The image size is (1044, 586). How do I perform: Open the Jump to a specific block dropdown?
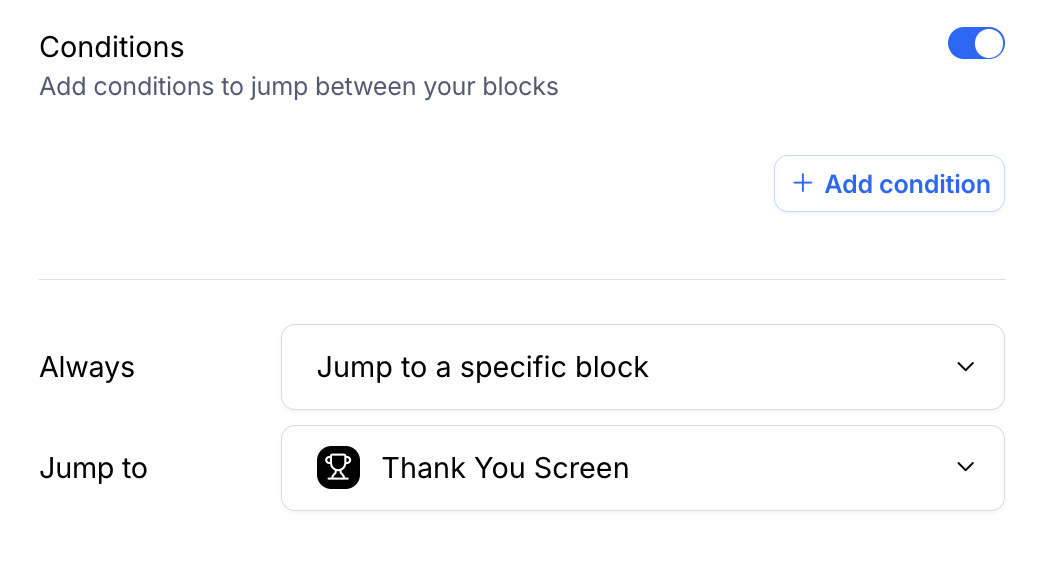(x=642, y=367)
